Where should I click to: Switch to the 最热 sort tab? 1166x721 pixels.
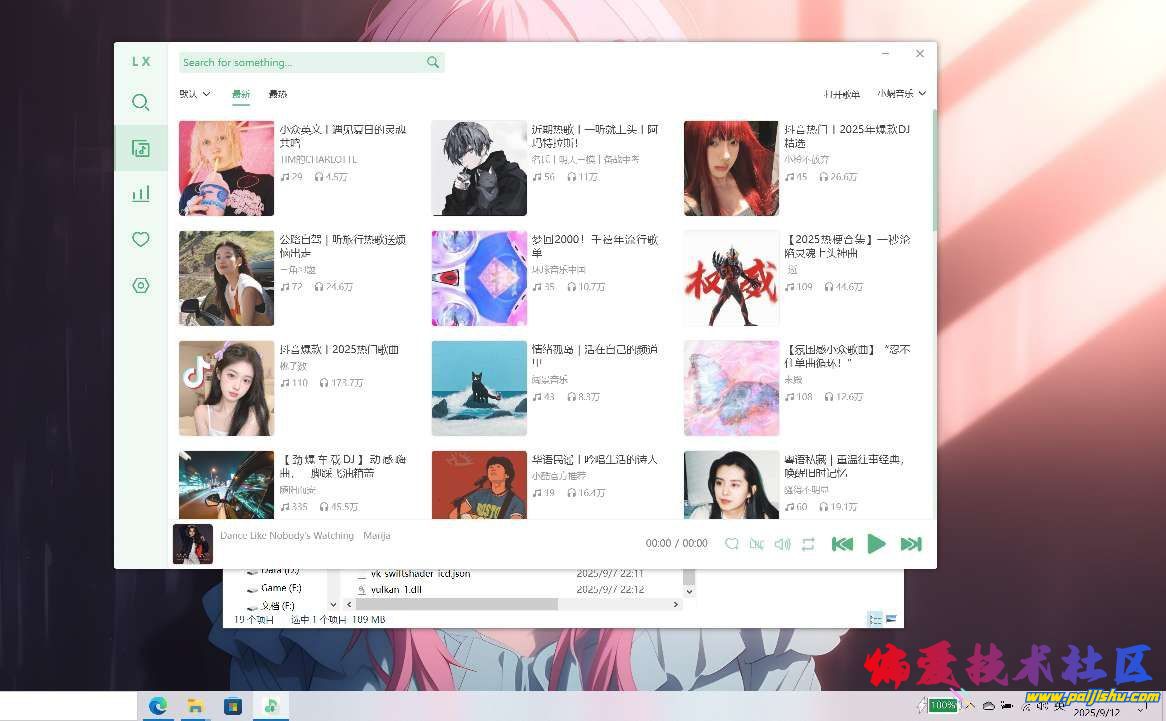(277, 94)
